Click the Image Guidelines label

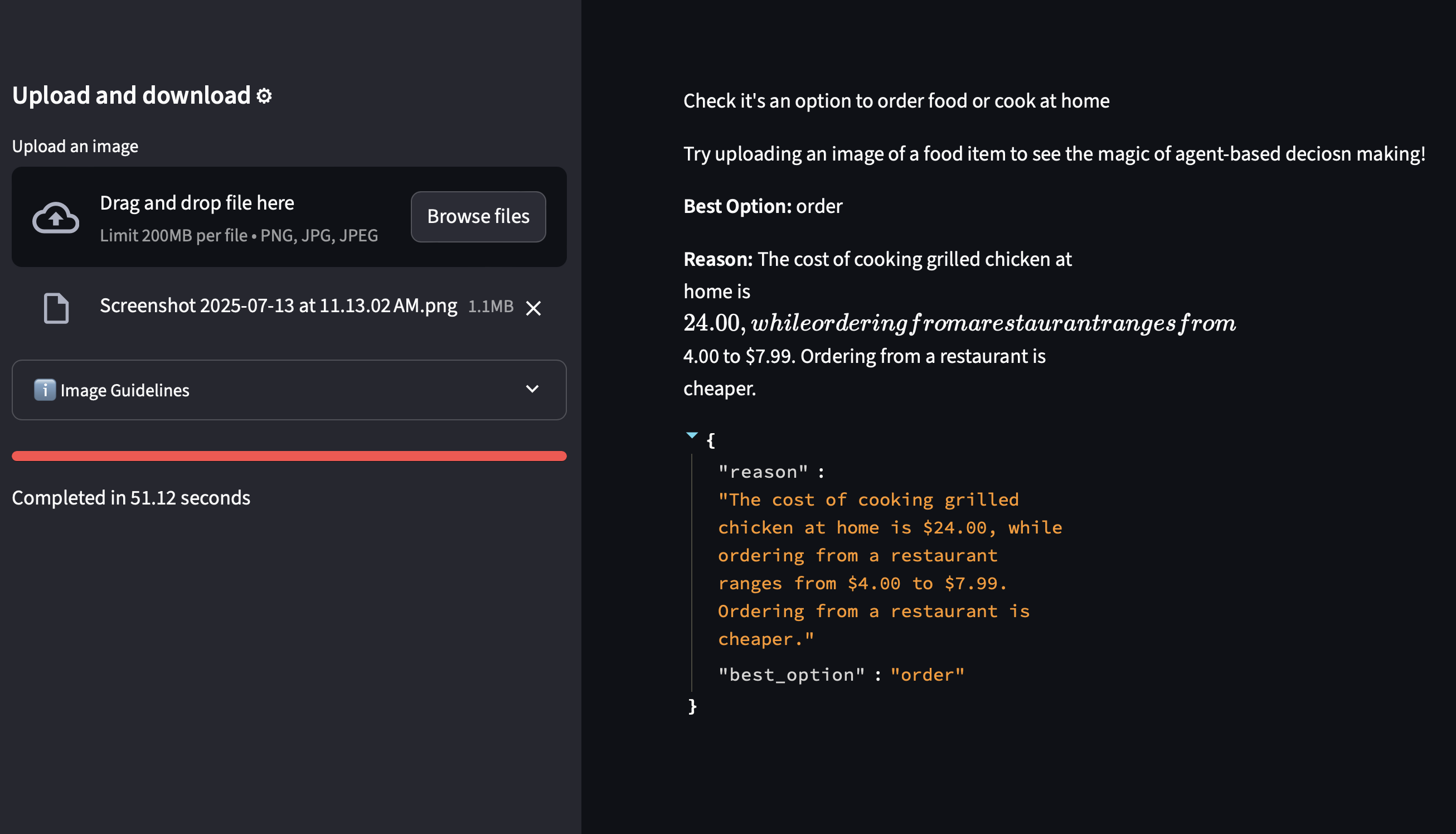click(x=125, y=390)
